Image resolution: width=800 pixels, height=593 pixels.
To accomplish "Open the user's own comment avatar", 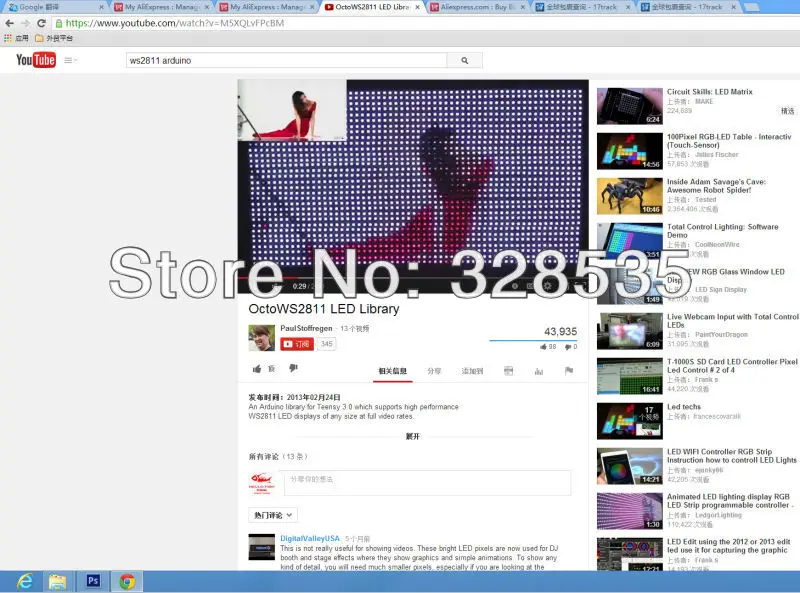I will (x=261, y=483).
